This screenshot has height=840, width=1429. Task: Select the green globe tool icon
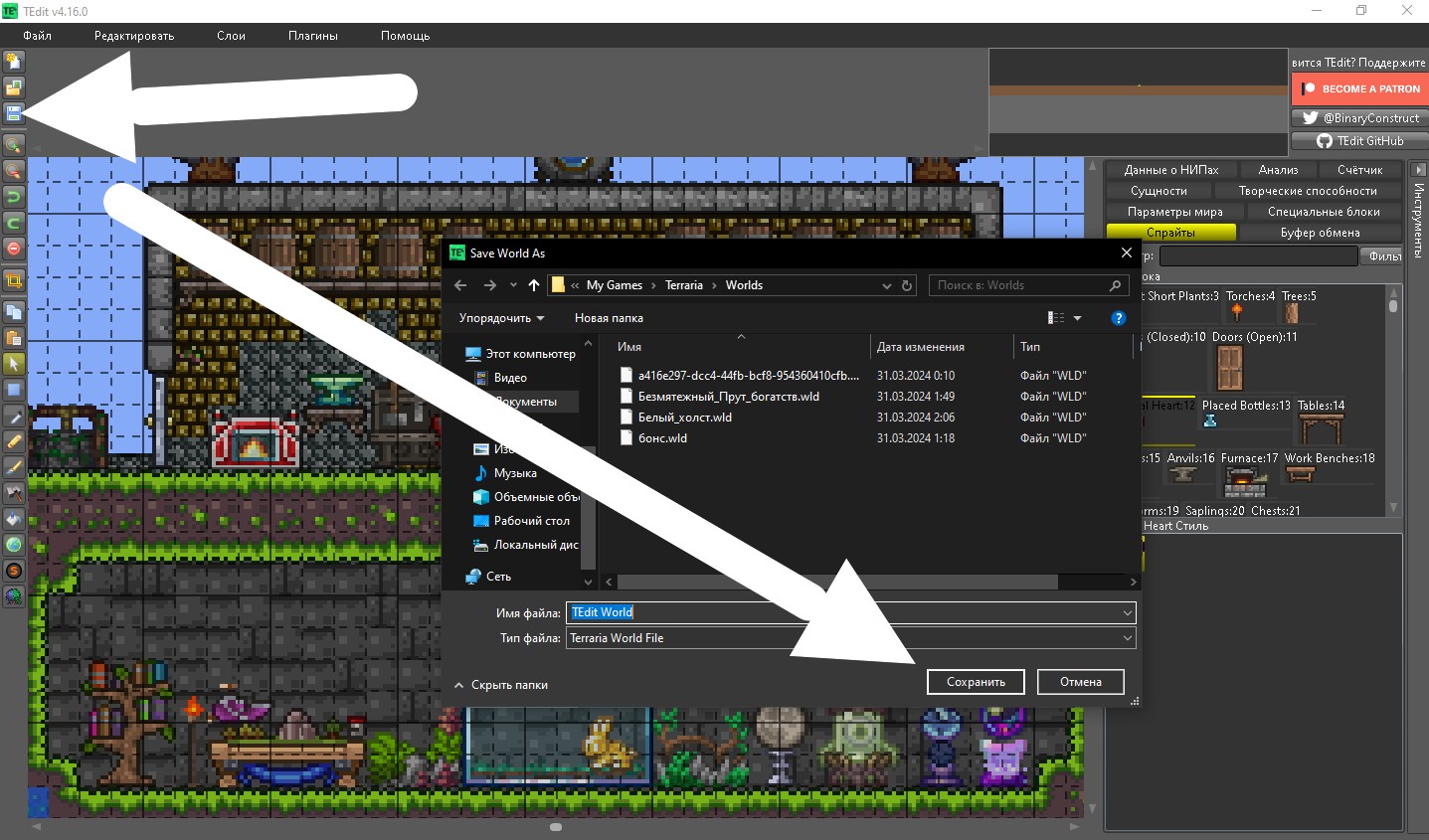tap(14, 545)
